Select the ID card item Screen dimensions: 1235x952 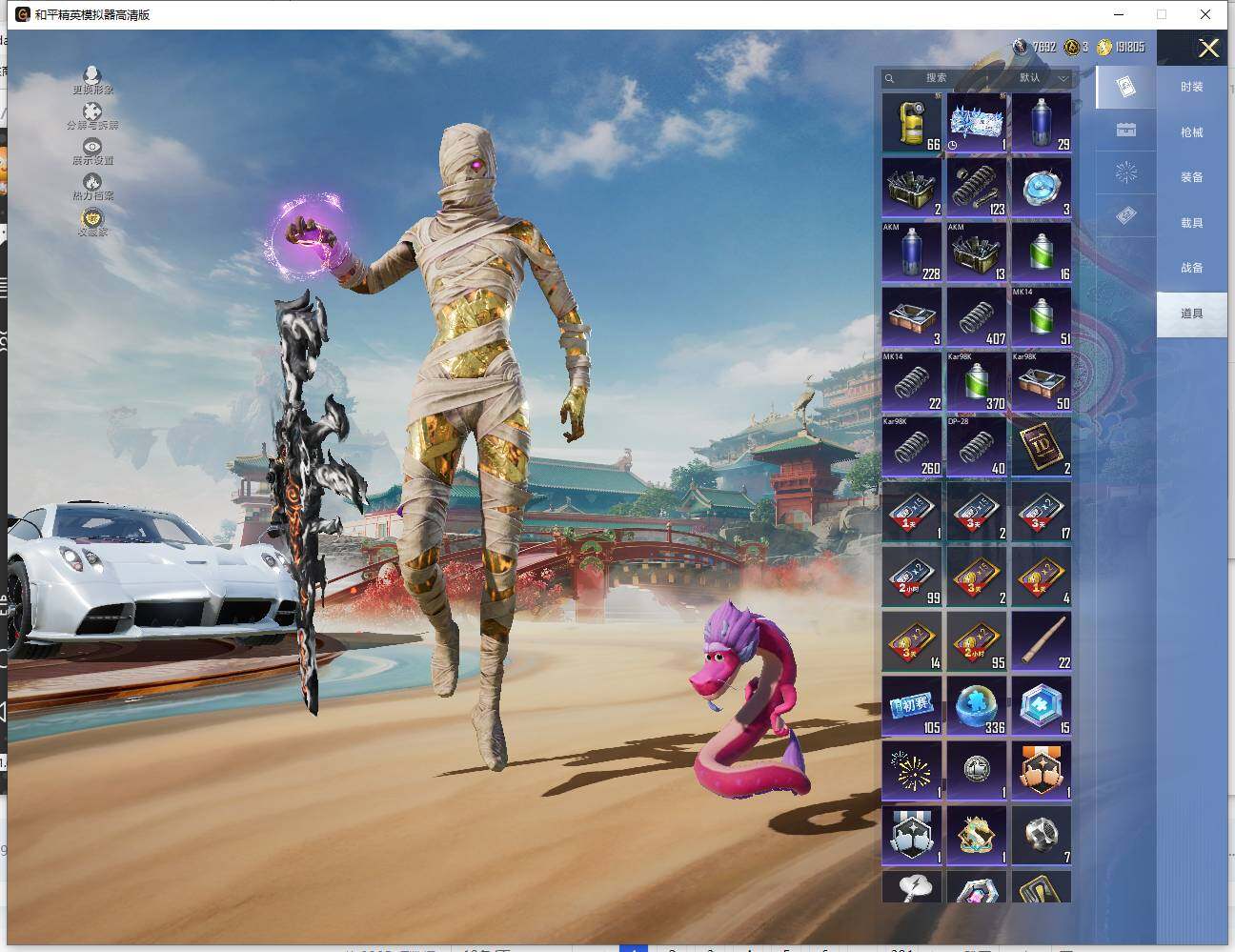pos(1042,447)
